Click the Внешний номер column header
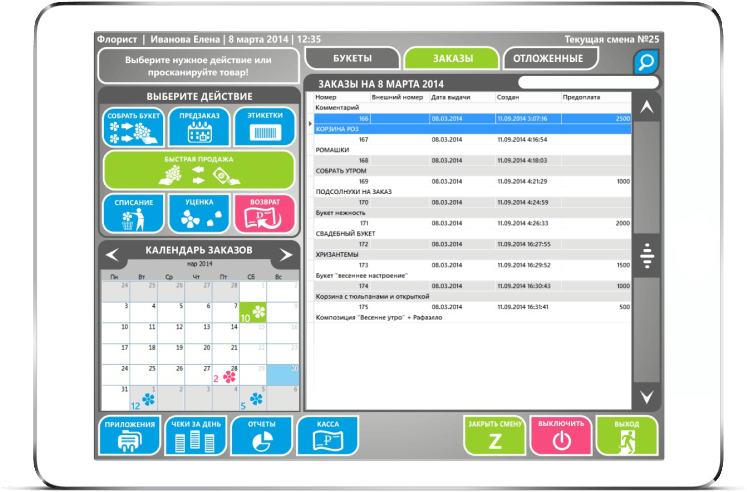 (x=400, y=97)
